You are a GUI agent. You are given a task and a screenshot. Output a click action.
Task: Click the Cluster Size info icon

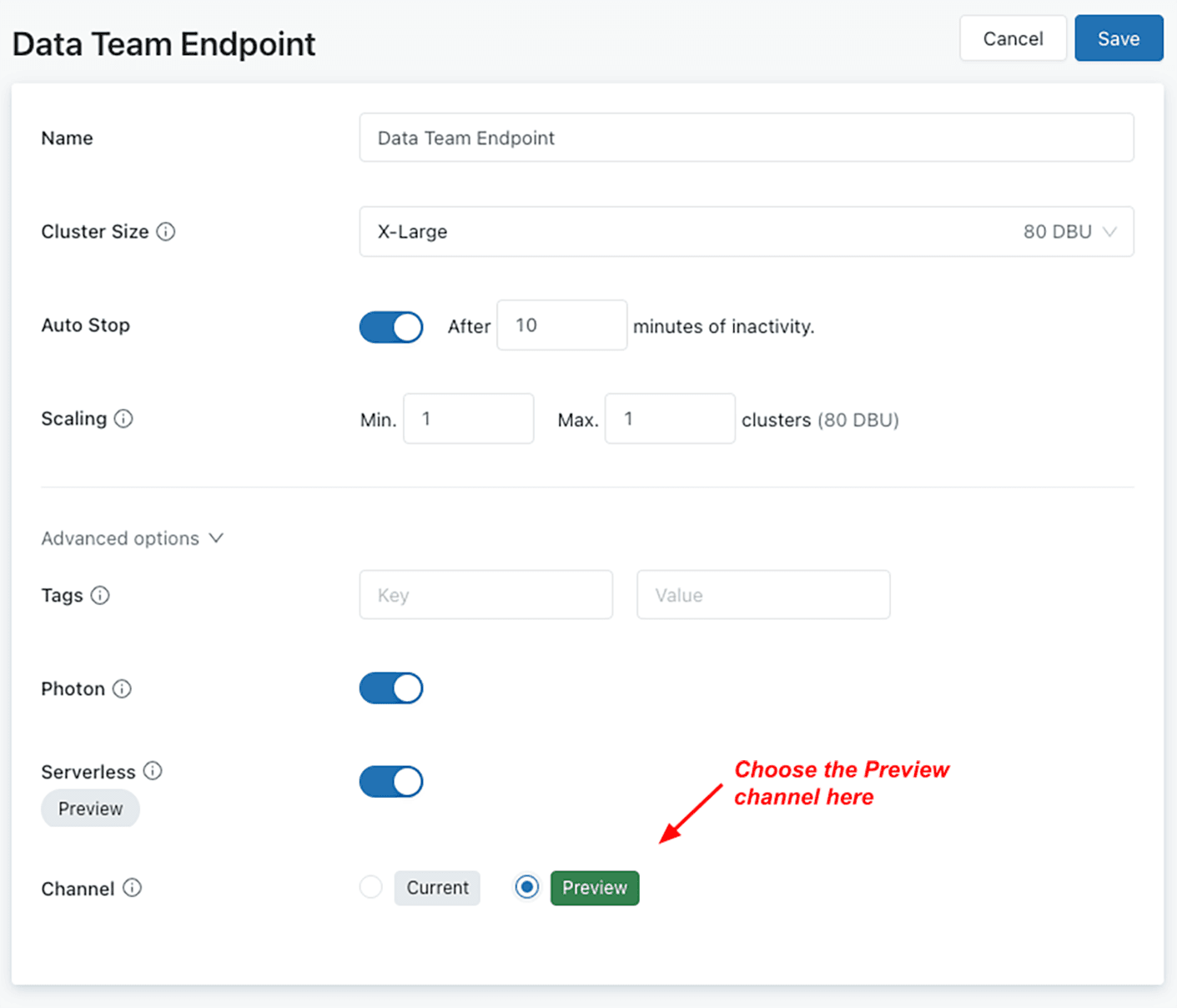[x=166, y=232]
